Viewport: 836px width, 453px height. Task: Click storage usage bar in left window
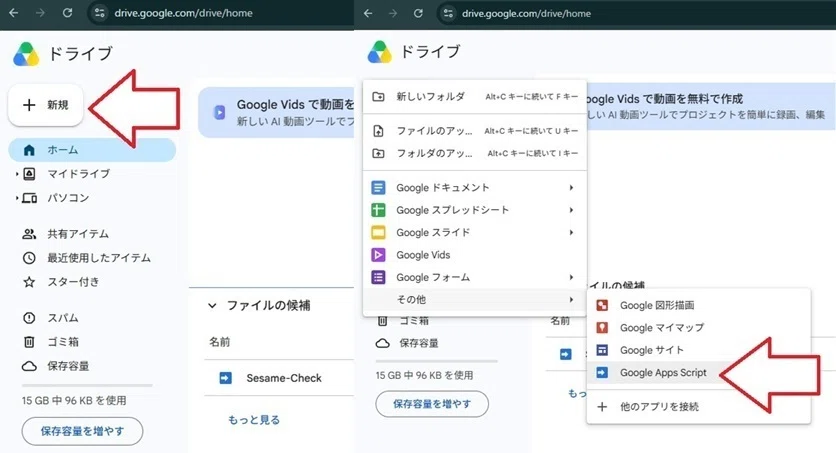tap(87, 385)
